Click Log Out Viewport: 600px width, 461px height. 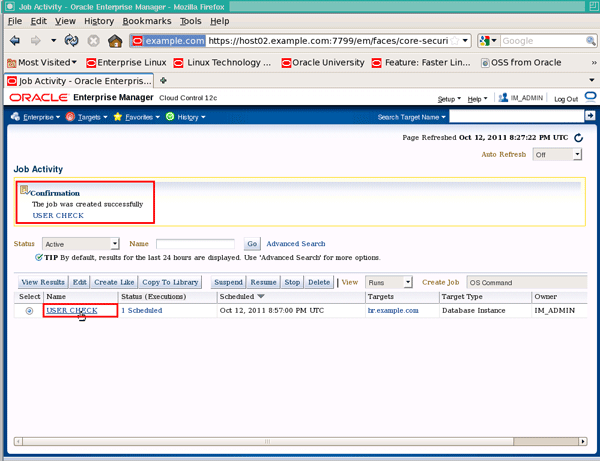(566, 99)
